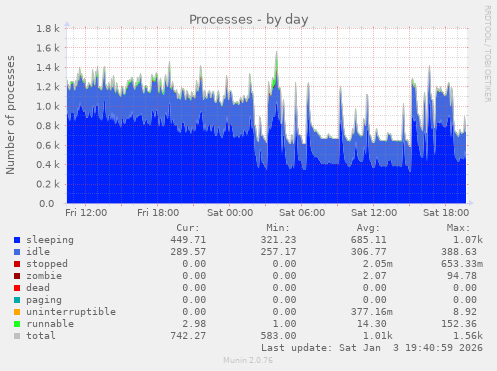Click total current value 742.27
The height and width of the screenshot is (371, 497).
188,336
